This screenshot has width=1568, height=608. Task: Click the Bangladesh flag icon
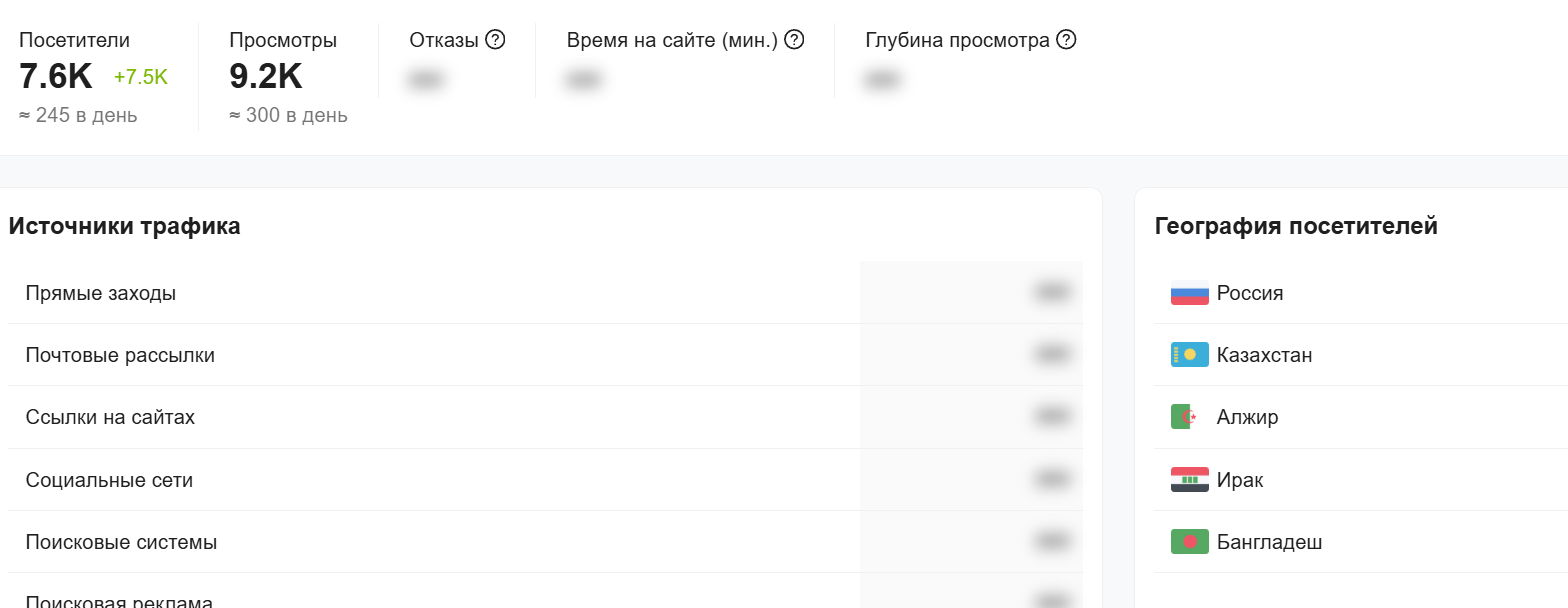tap(1189, 543)
